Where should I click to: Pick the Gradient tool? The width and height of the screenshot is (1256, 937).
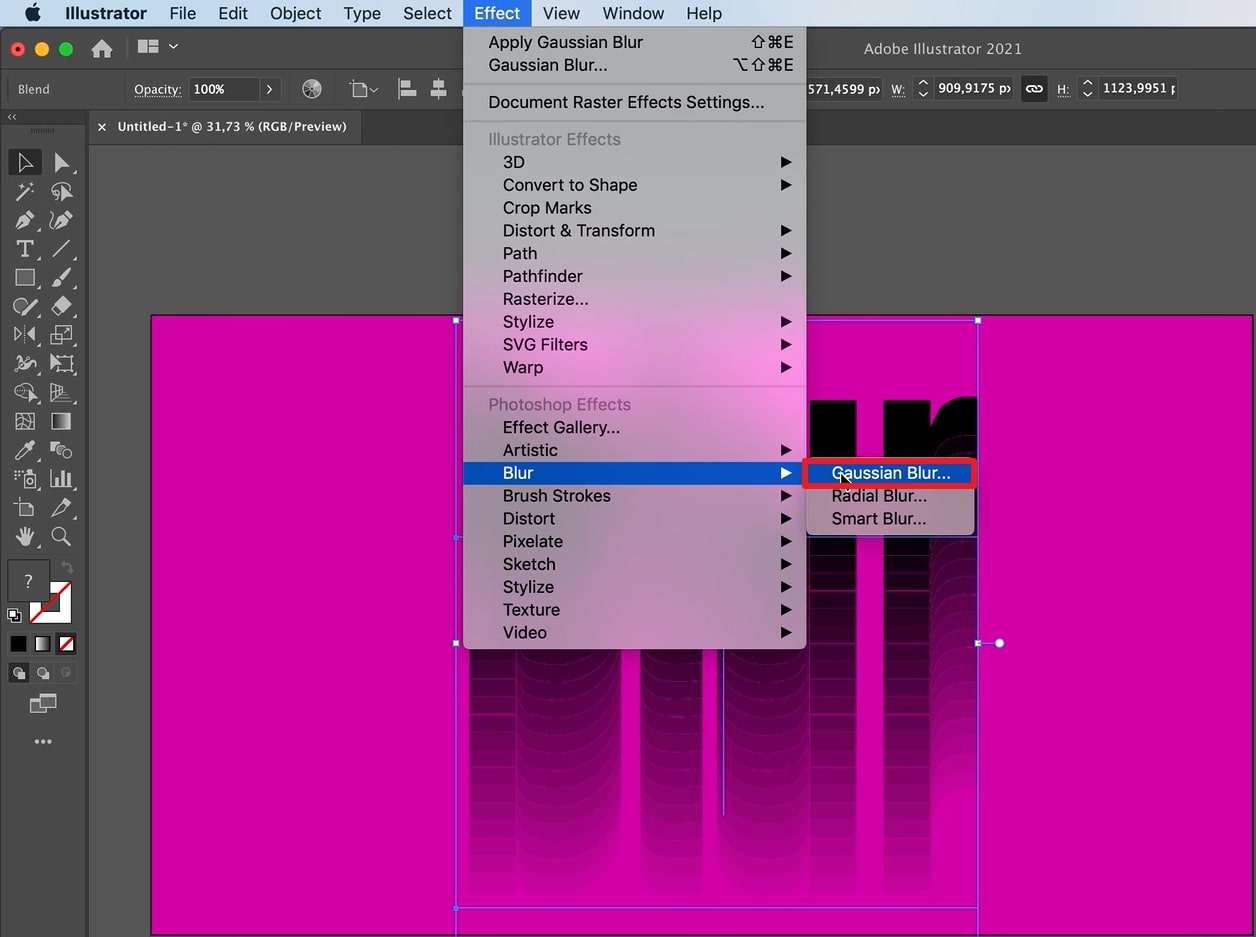(x=61, y=421)
